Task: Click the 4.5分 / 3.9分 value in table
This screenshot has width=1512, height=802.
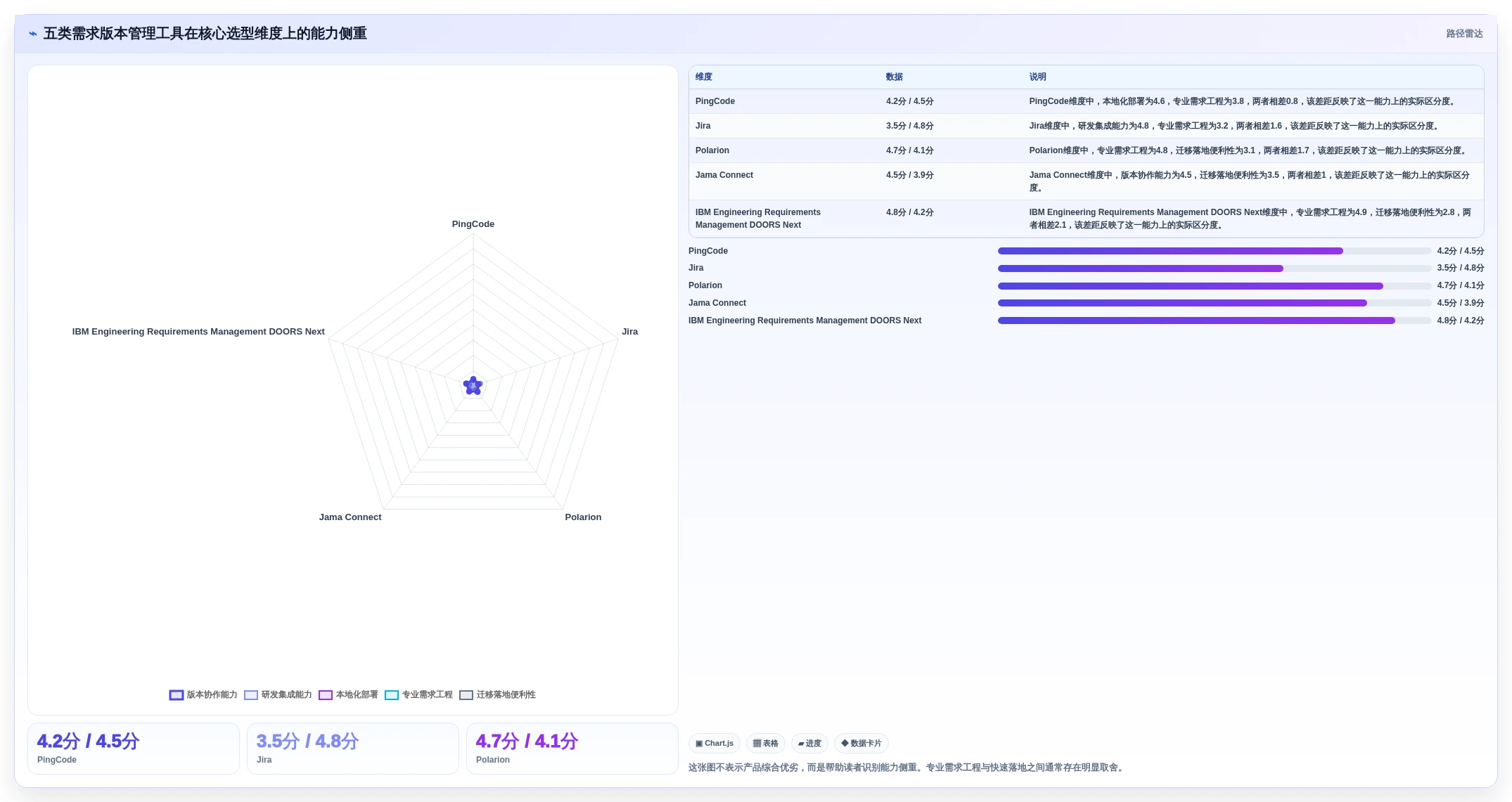Action: point(909,175)
